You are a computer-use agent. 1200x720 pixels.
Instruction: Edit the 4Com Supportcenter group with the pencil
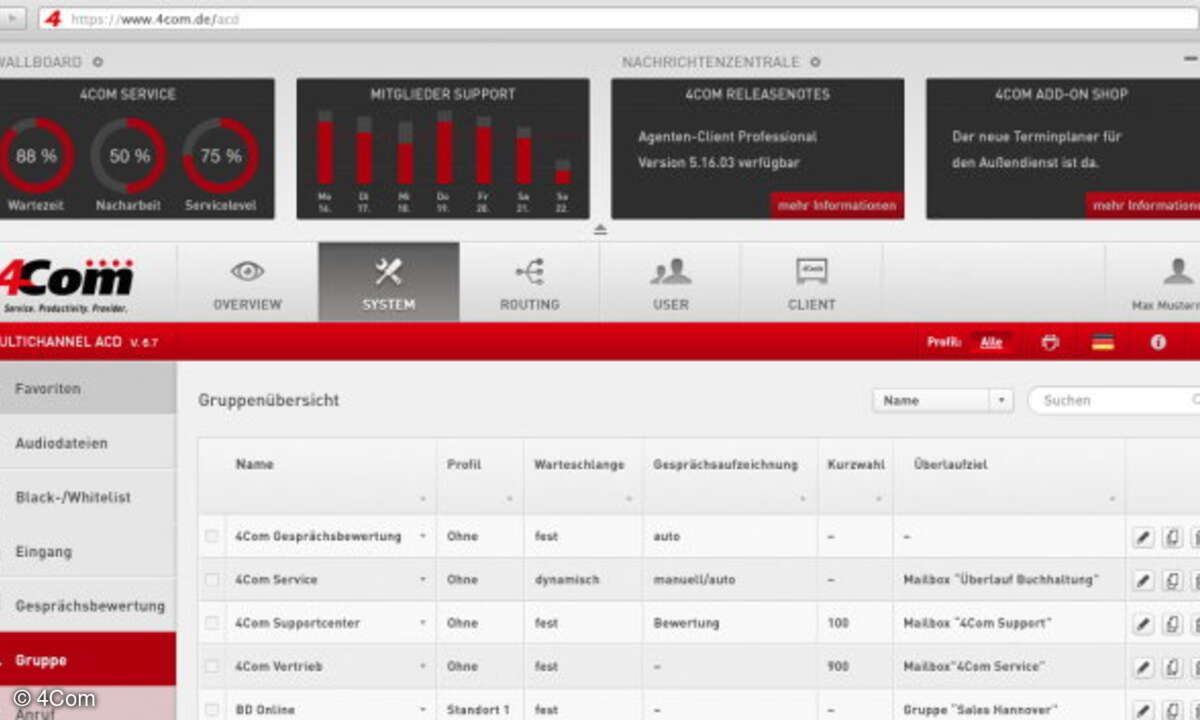coord(1143,625)
